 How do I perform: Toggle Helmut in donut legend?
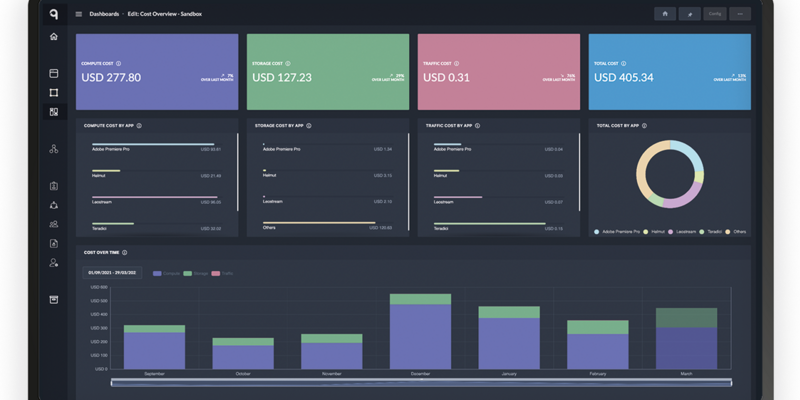(x=653, y=232)
